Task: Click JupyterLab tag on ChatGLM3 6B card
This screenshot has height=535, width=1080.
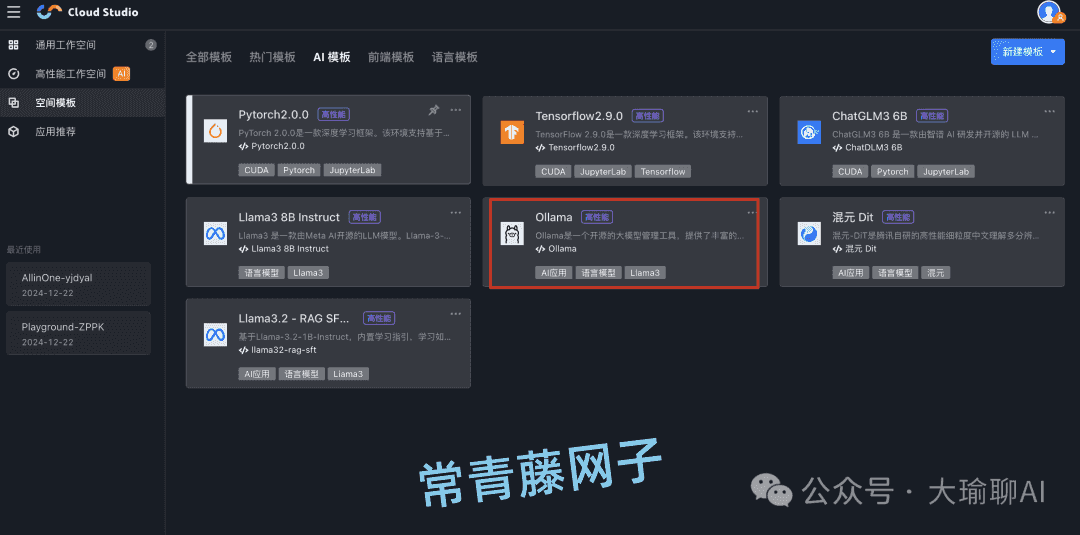Action: (x=946, y=171)
